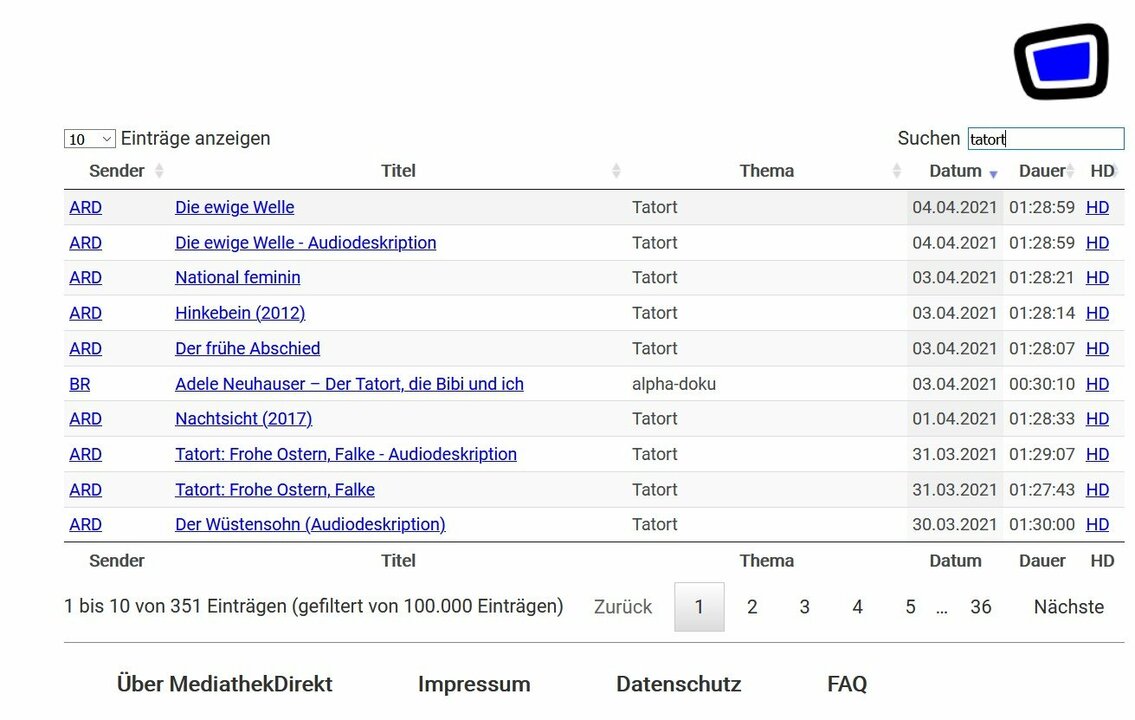Click the Nächste pagination button

[1068, 606]
